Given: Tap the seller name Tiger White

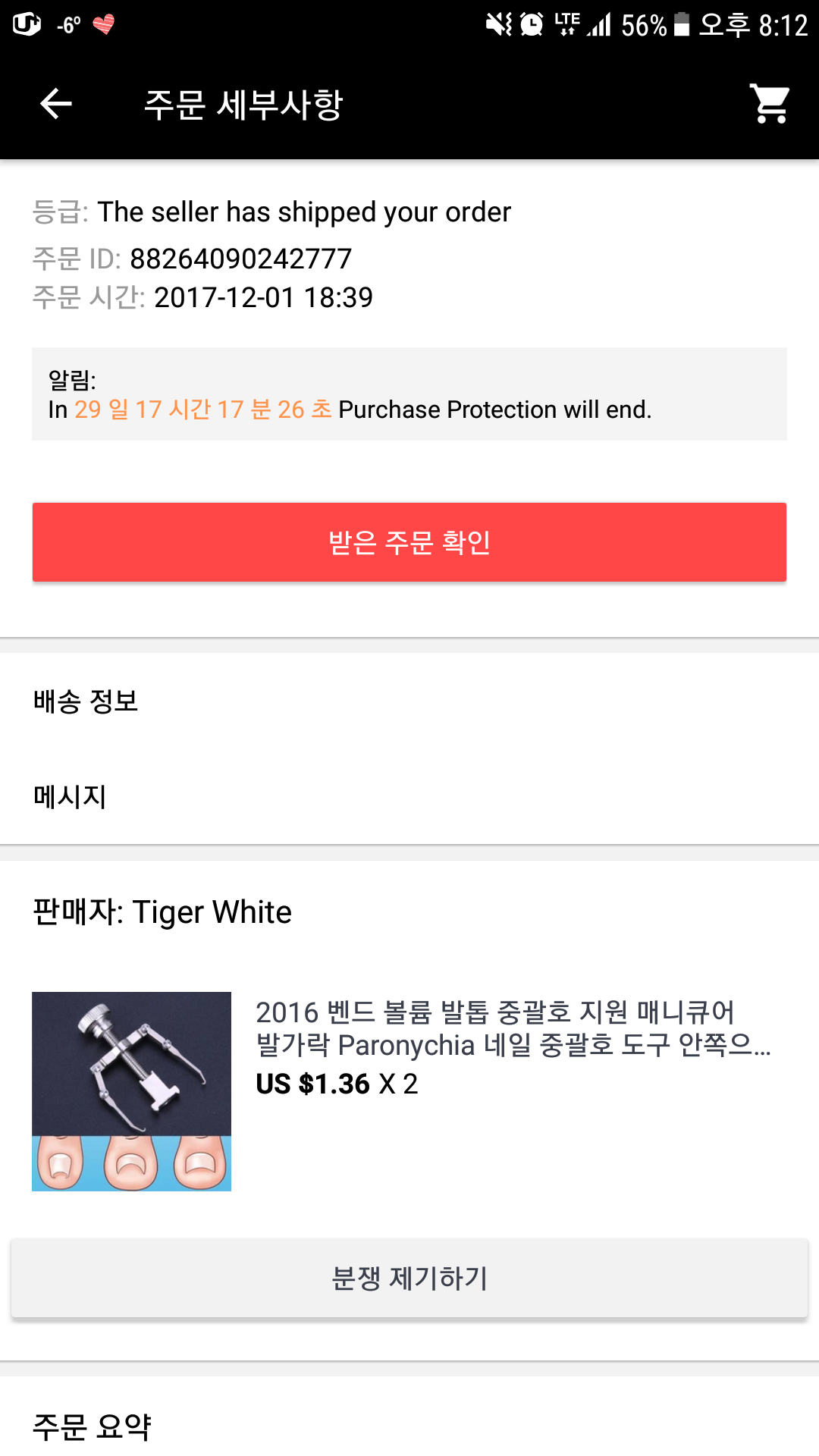Looking at the screenshot, I should 212,912.
